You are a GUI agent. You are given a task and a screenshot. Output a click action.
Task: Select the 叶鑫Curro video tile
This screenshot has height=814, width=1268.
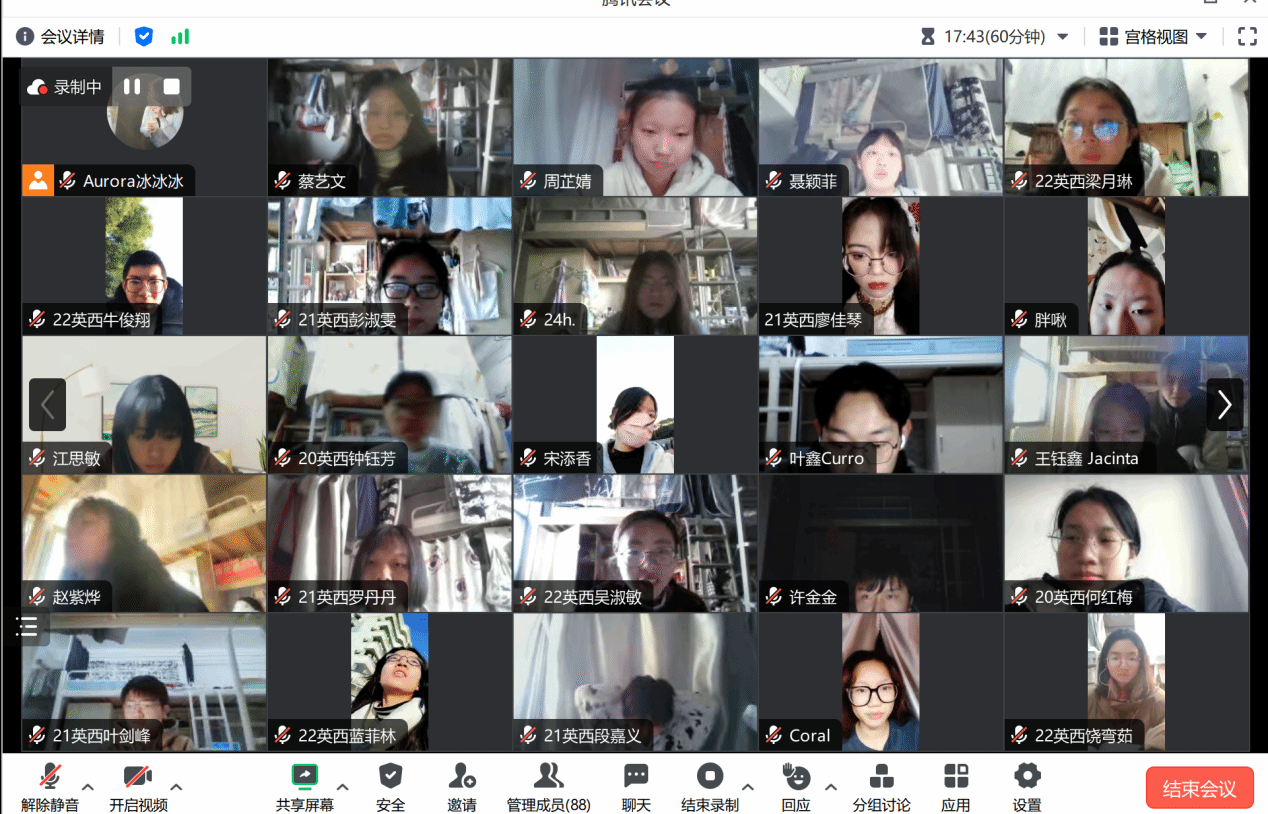[880, 404]
